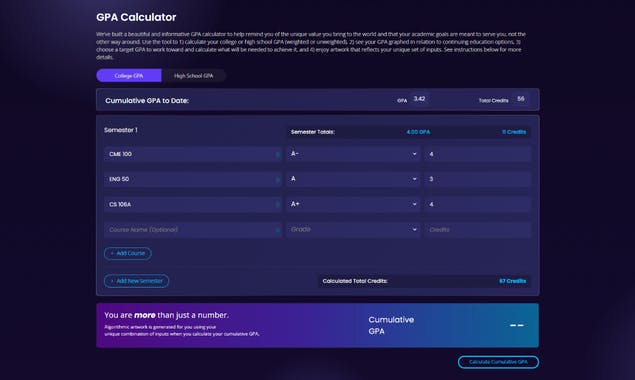Image resolution: width=635 pixels, height=380 pixels.
Task: Click Calculate Cumulative GPA button
Action: coord(498,362)
